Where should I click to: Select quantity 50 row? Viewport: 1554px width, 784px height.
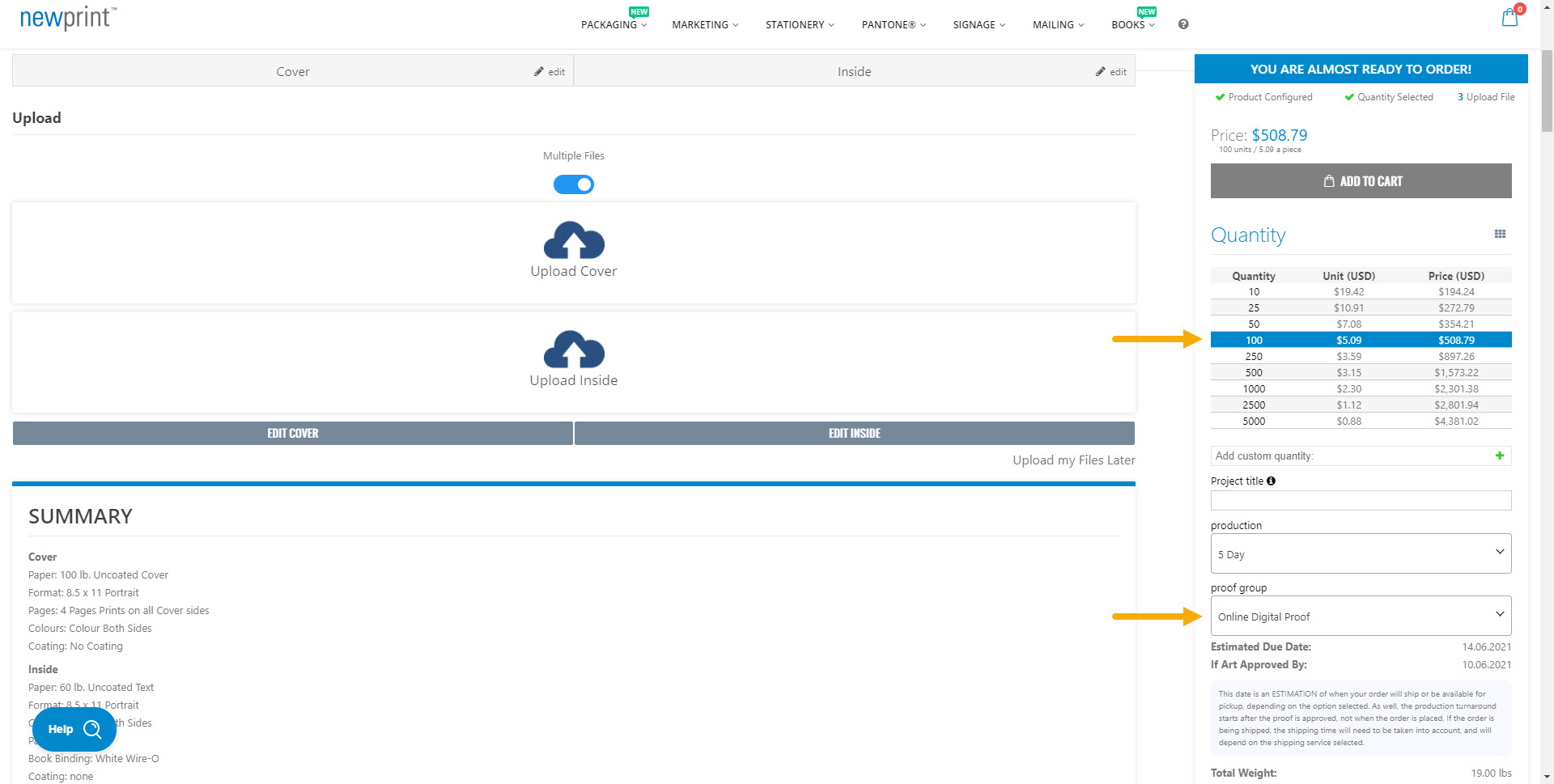click(1361, 324)
